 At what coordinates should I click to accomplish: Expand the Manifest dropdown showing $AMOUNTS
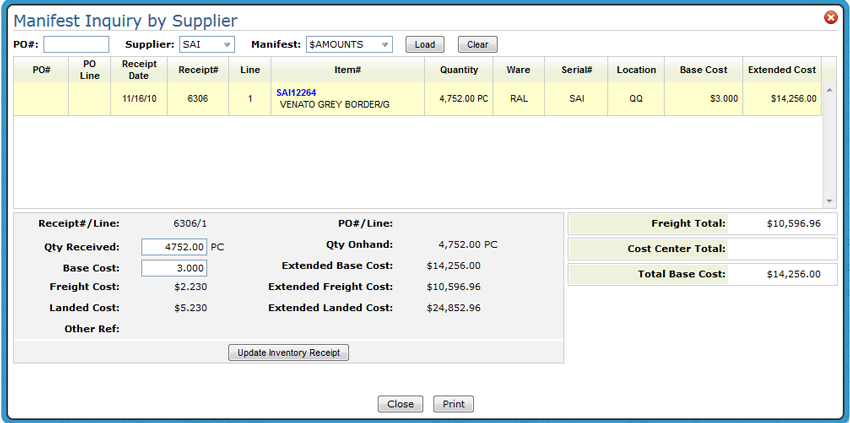(349, 45)
